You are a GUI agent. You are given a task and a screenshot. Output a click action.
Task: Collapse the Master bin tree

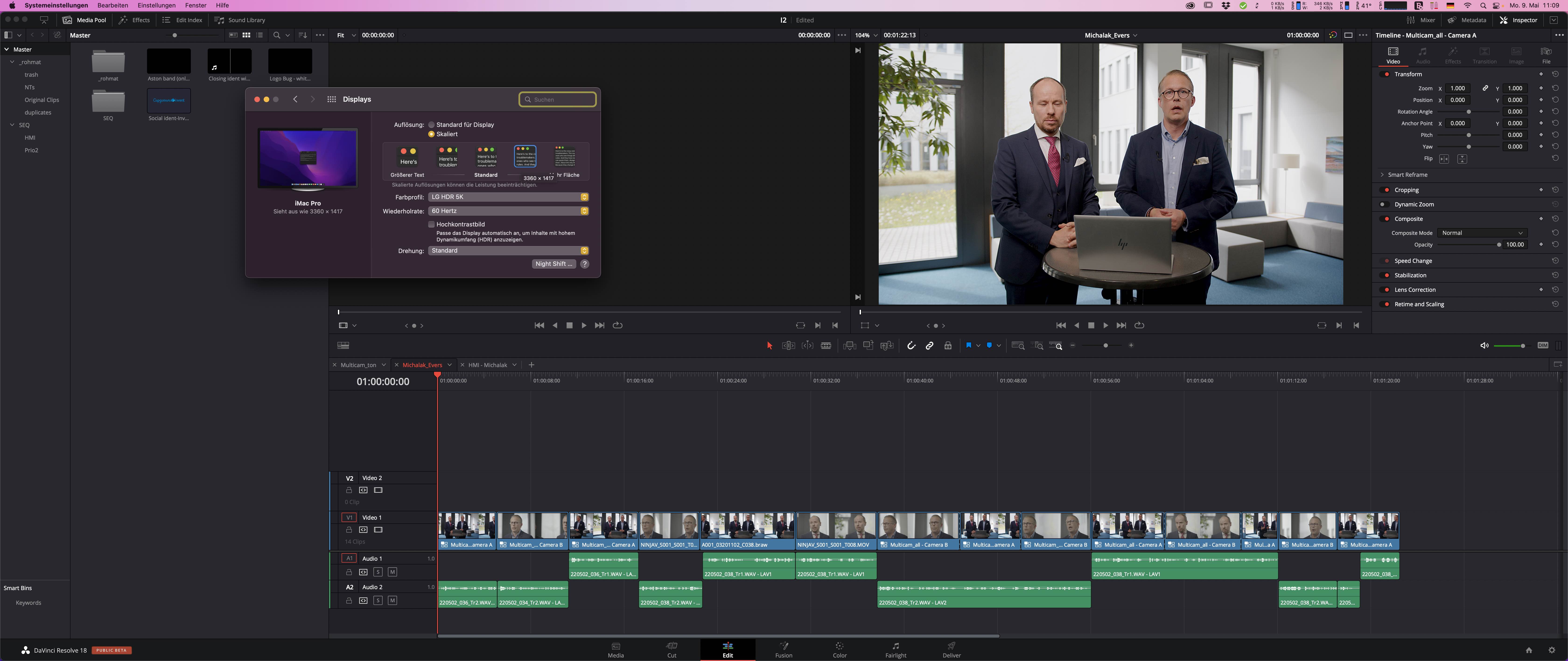[x=7, y=49]
